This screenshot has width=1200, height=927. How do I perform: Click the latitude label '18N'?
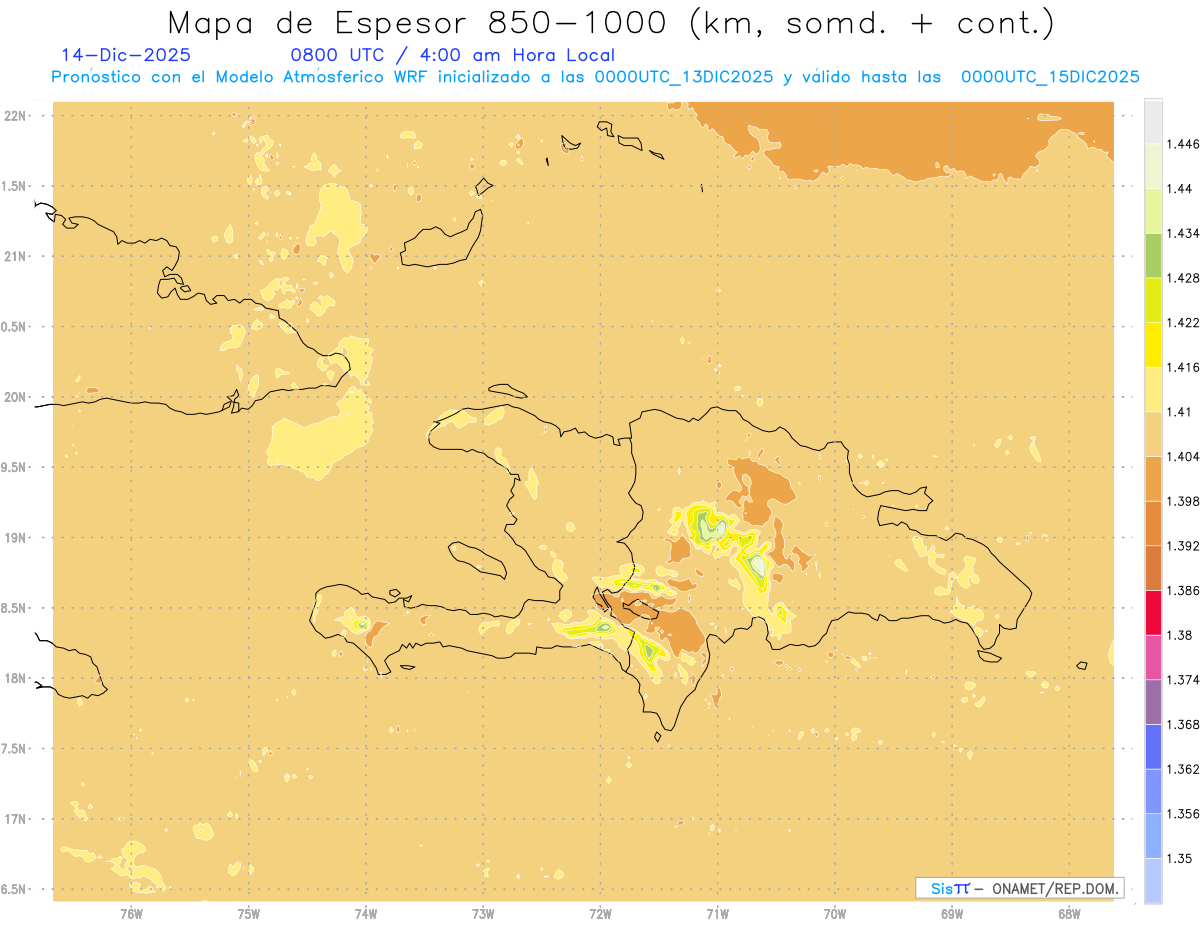point(16,679)
